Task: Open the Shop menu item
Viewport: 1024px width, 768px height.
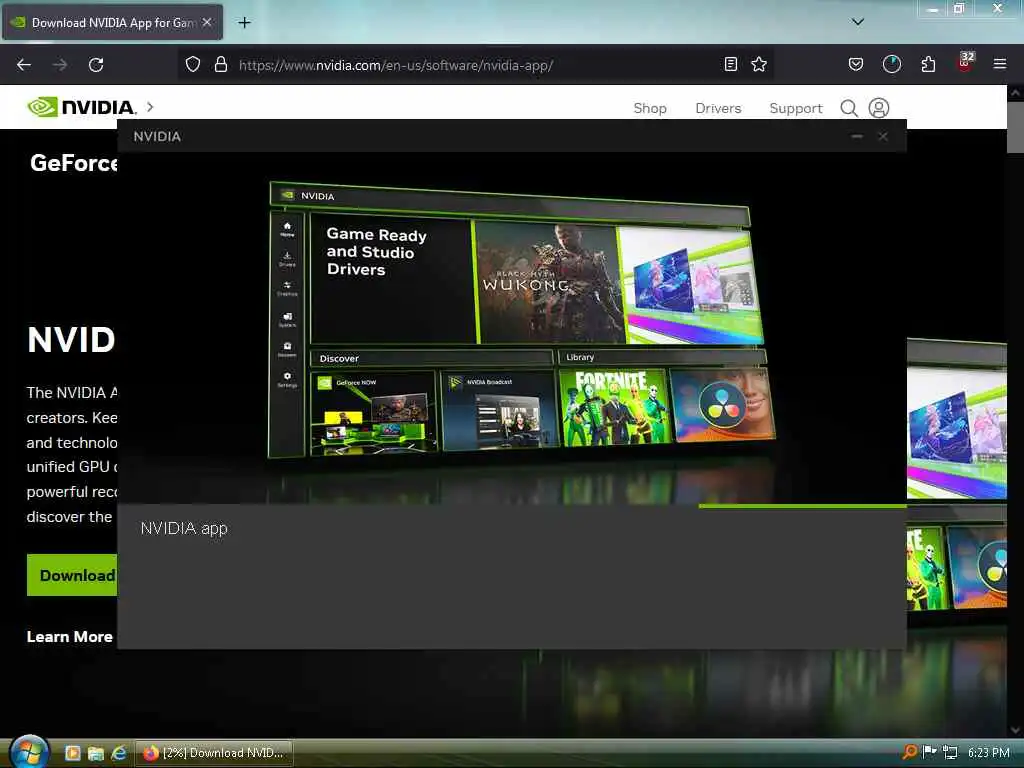Action: [650, 108]
